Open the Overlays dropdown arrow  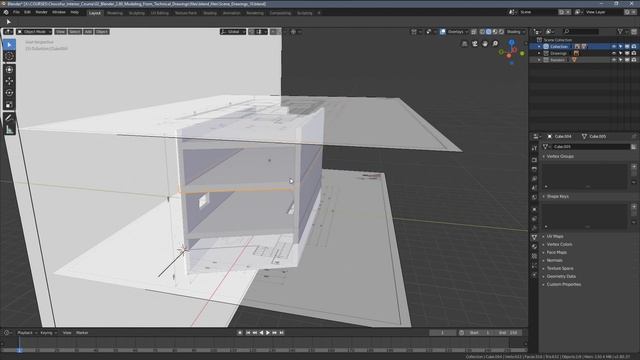(467, 32)
